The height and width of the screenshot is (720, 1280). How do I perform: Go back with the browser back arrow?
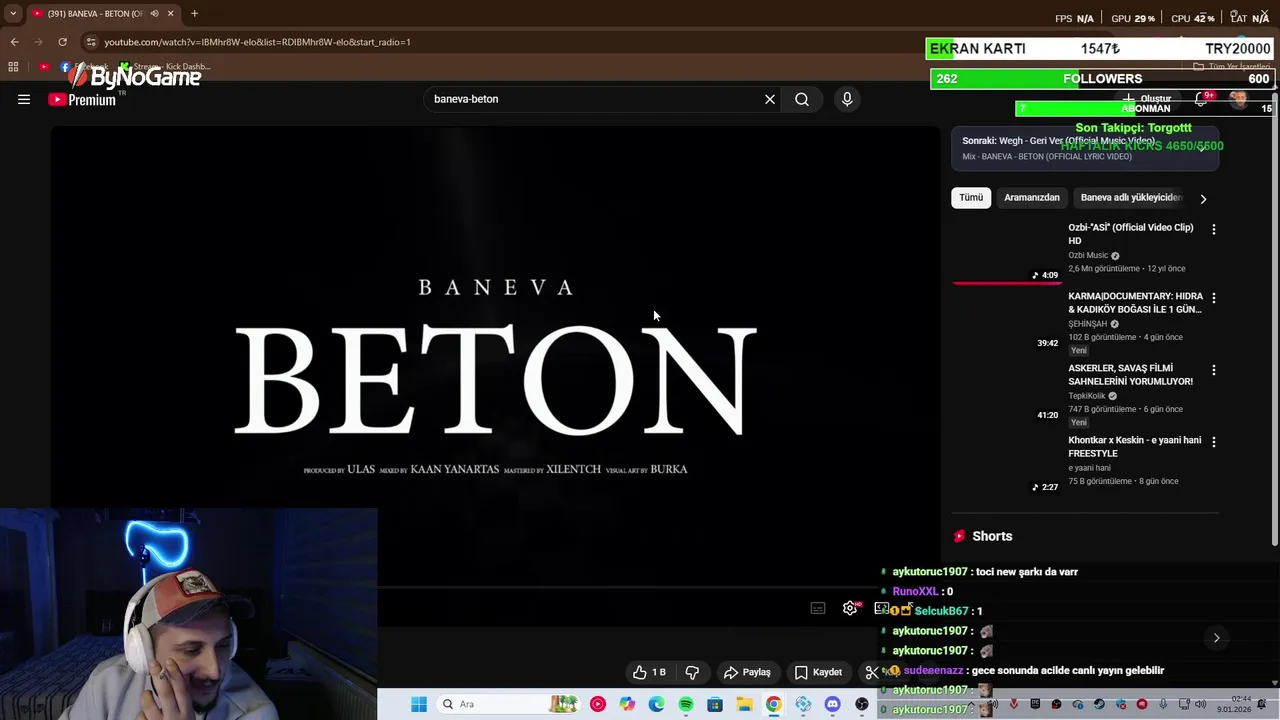(14, 42)
